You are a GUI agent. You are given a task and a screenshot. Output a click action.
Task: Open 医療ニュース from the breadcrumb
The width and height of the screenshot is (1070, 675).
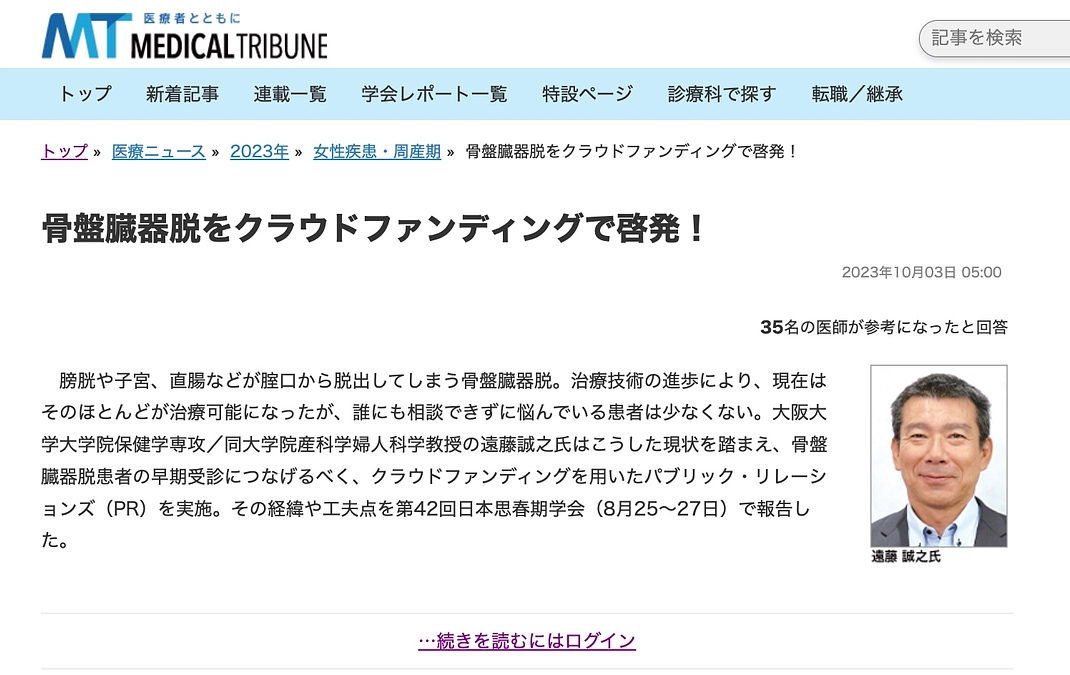[x=157, y=151]
